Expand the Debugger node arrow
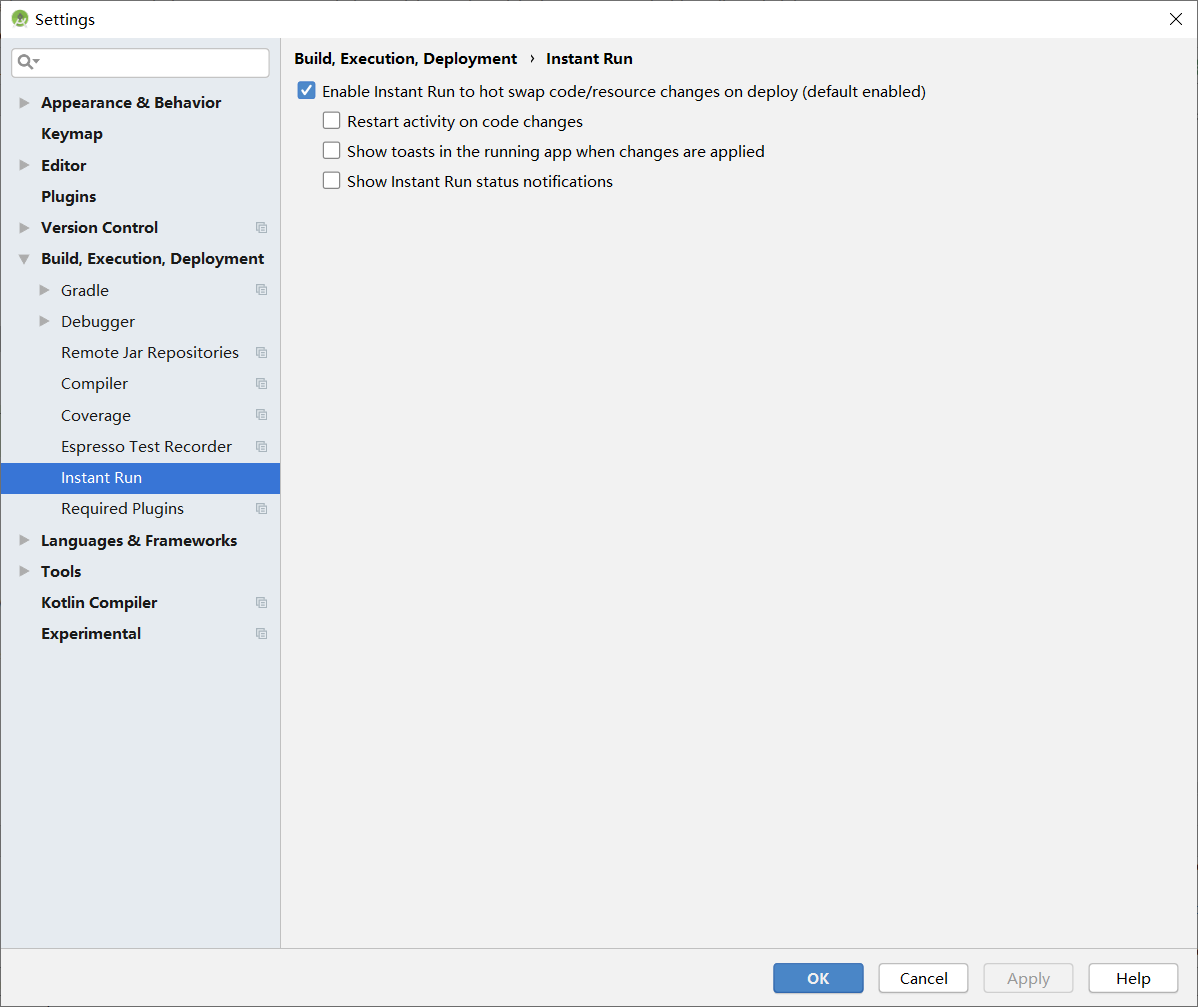Viewport: 1198px width, 1007px height. (x=44, y=322)
